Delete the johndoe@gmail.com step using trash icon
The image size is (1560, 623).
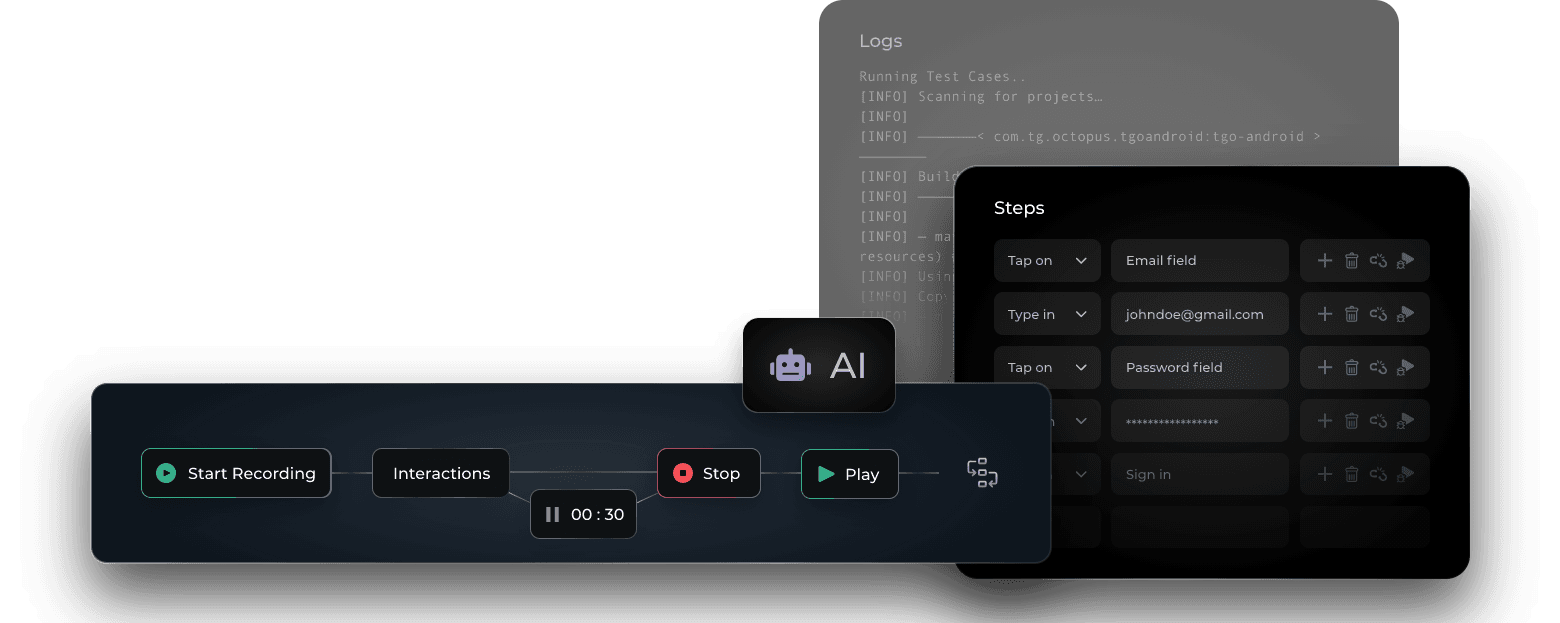[x=1352, y=313]
